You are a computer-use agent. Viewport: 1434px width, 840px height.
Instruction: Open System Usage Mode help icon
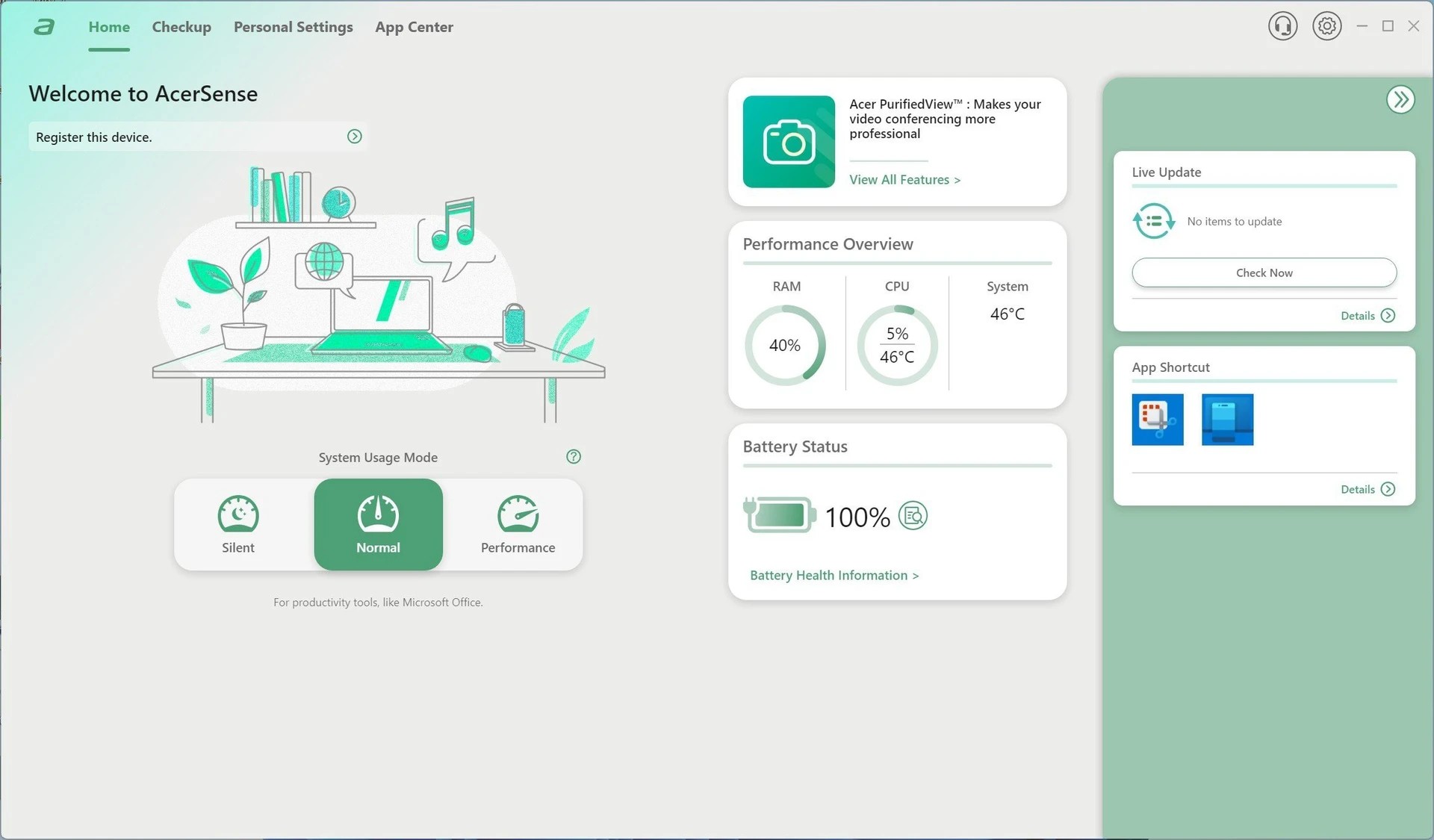click(574, 457)
